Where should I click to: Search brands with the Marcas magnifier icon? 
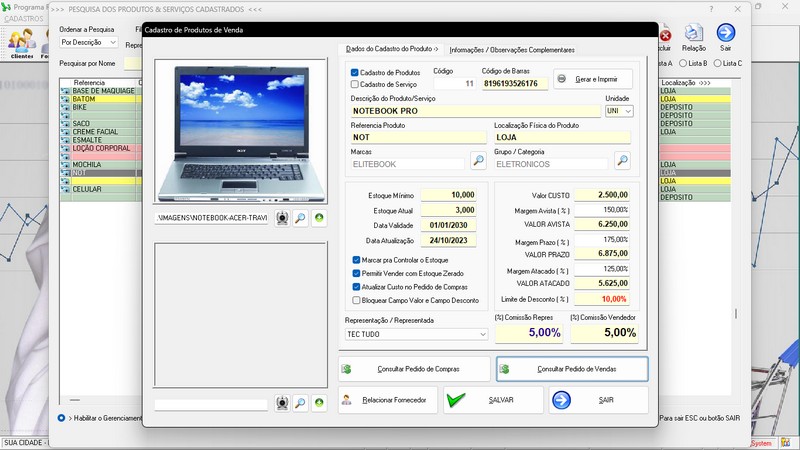478,161
